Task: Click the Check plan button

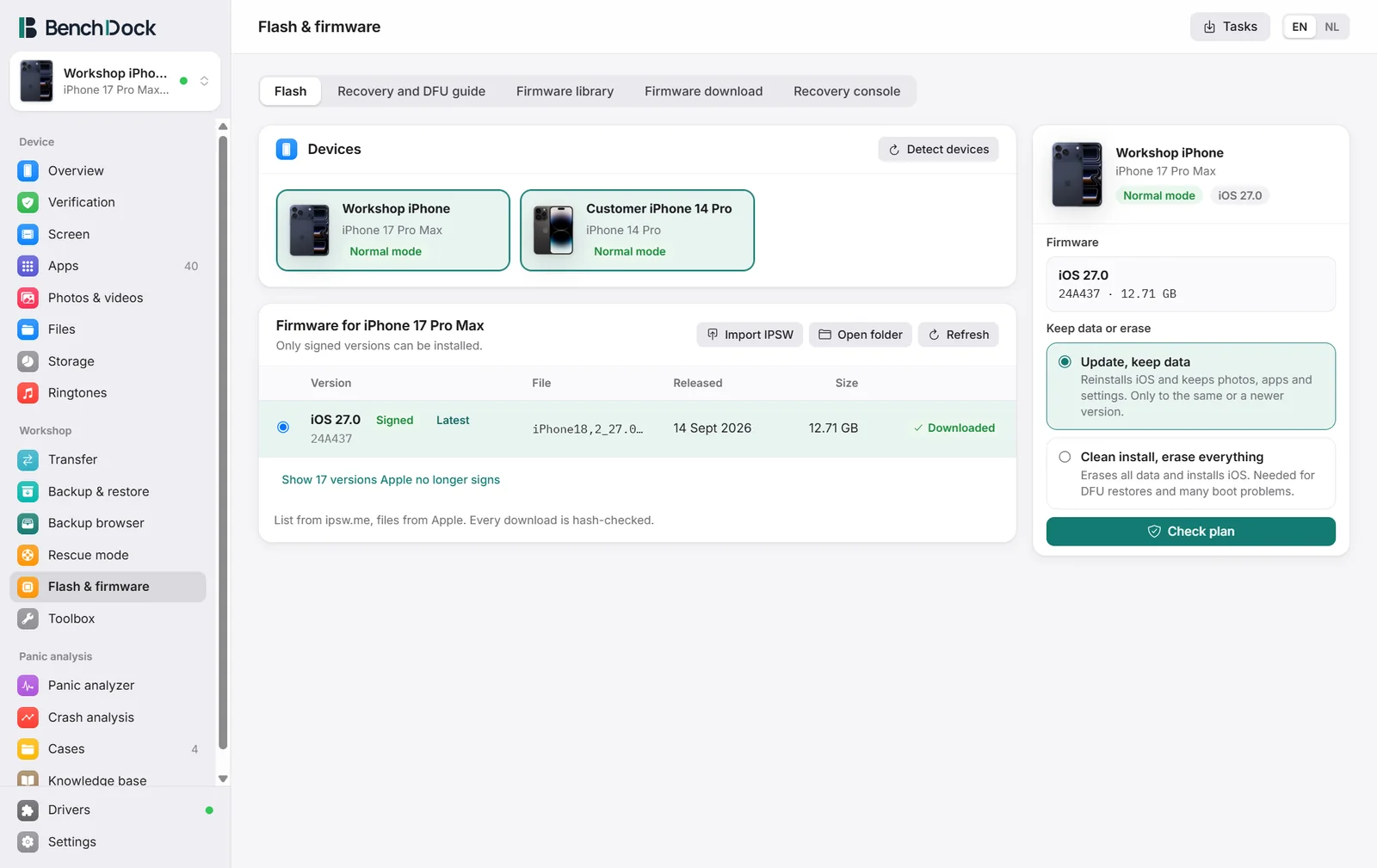Action: (x=1190, y=532)
